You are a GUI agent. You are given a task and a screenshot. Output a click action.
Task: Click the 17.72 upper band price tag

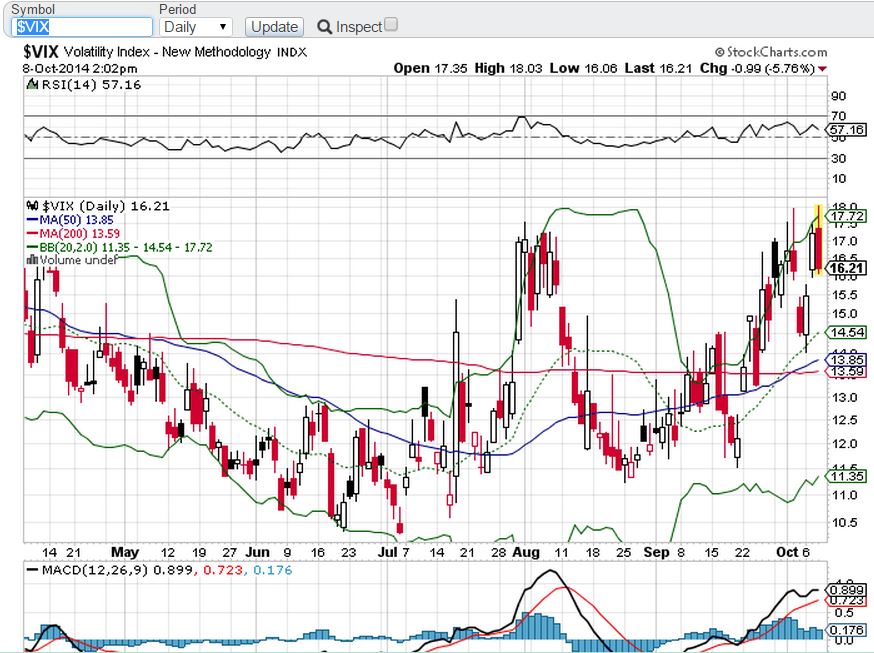click(847, 216)
